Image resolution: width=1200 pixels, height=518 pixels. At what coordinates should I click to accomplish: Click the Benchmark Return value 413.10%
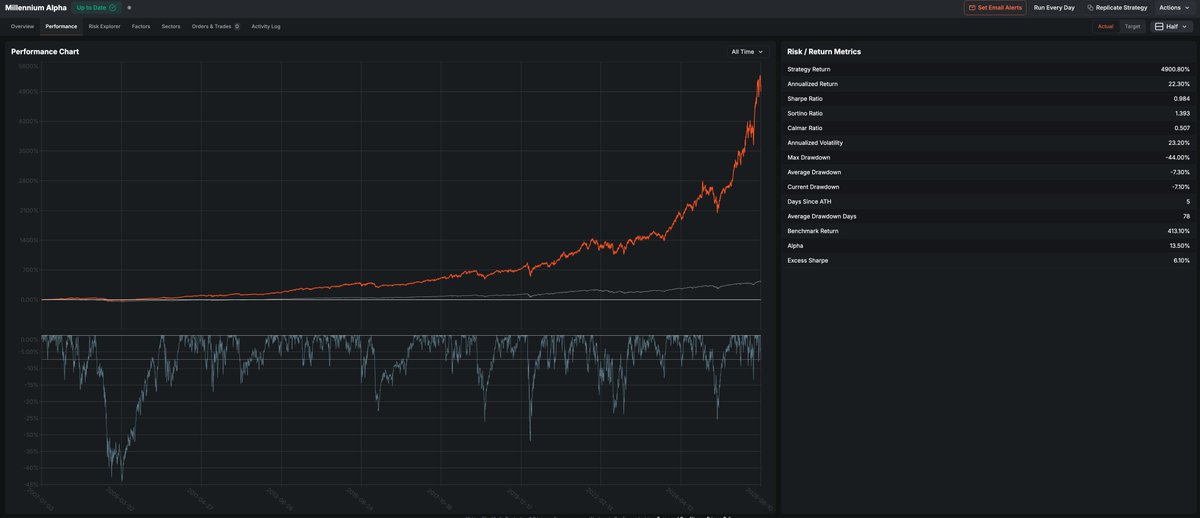tap(1177, 231)
